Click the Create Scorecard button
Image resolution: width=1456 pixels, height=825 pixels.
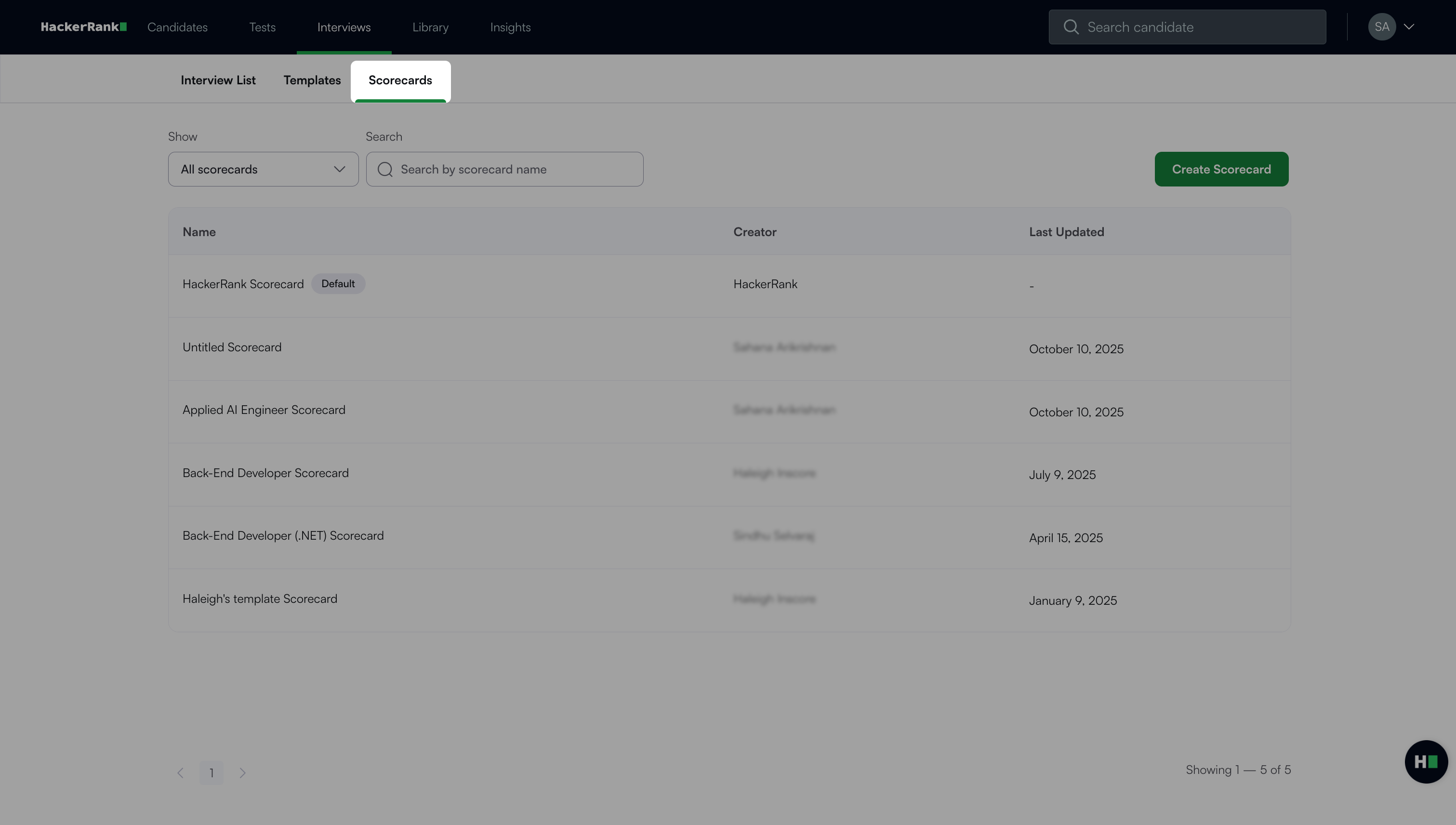pyautogui.click(x=1221, y=170)
